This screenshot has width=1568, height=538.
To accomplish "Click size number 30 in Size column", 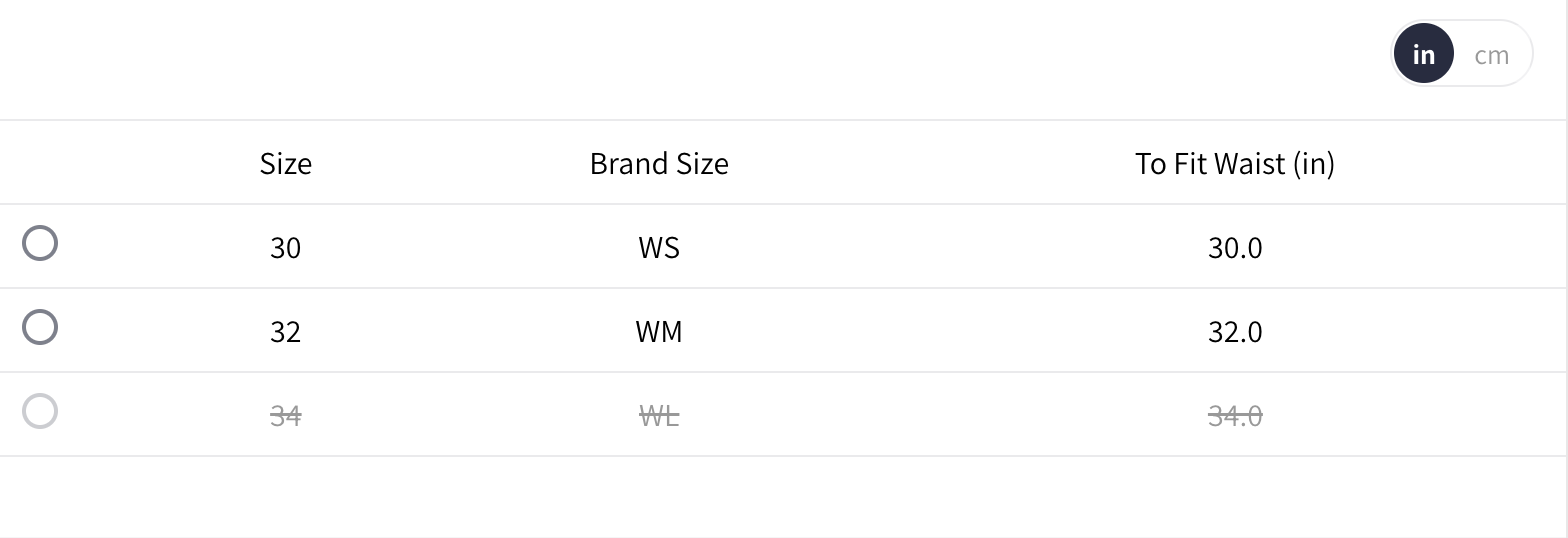I will pyautogui.click(x=285, y=248).
